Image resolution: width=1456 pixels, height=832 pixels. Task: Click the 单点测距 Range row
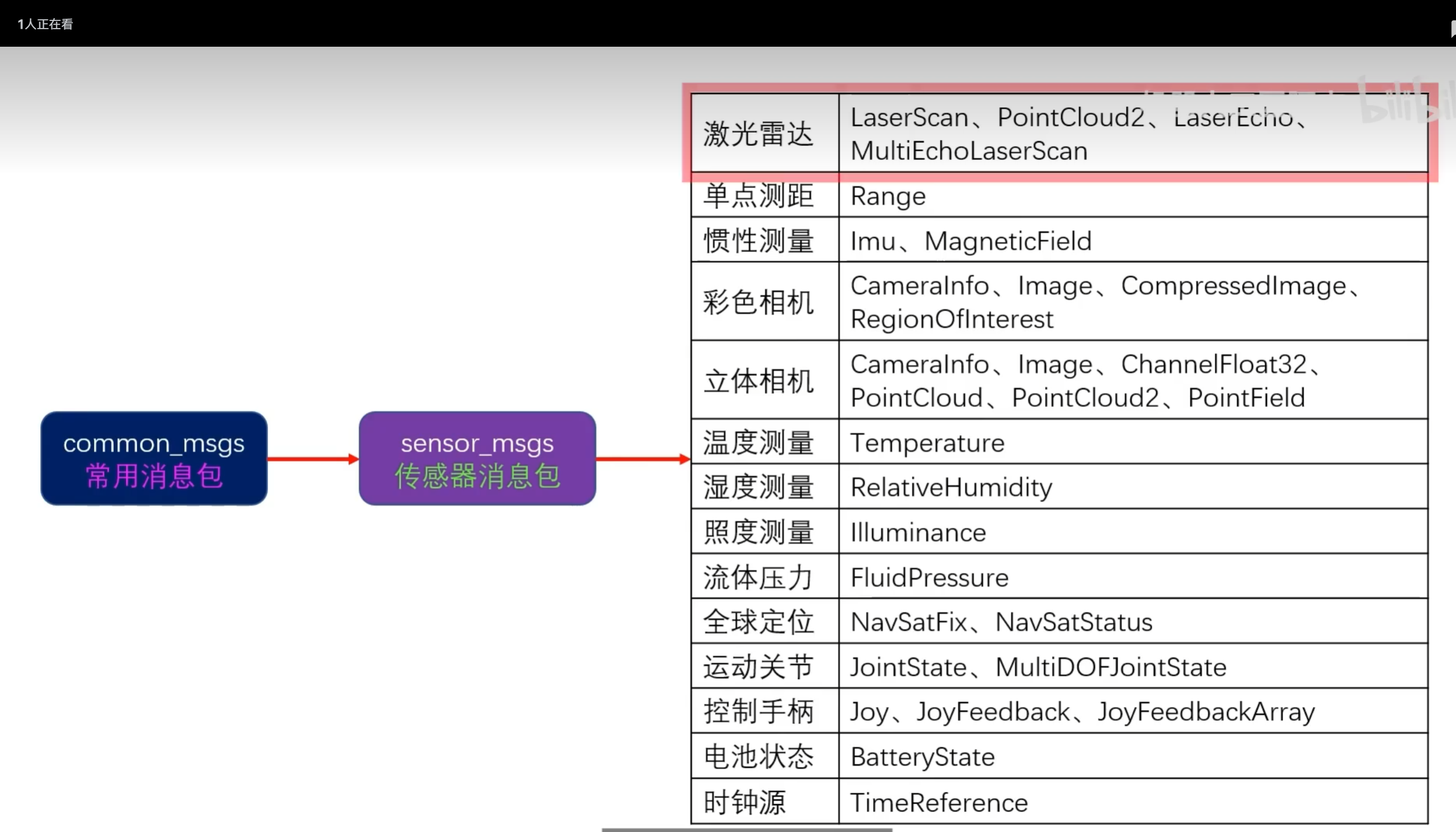coord(888,196)
